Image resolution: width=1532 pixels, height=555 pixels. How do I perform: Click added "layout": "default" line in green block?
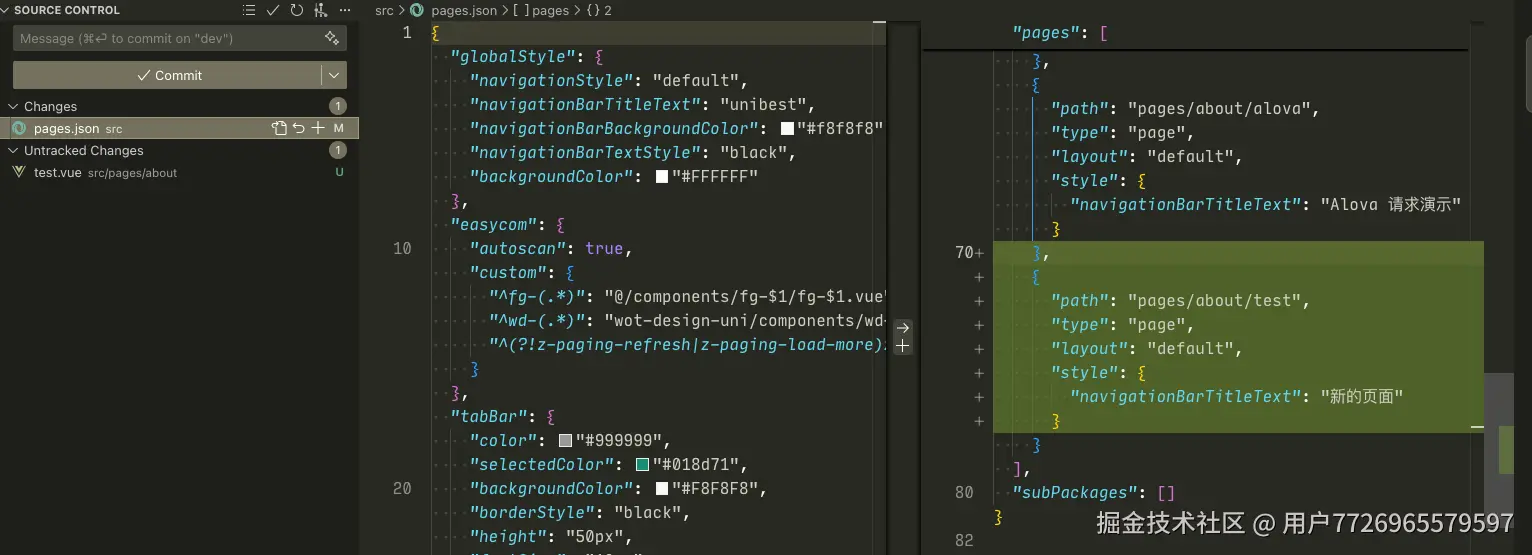pyautogui.click(x=1146, y=349)
